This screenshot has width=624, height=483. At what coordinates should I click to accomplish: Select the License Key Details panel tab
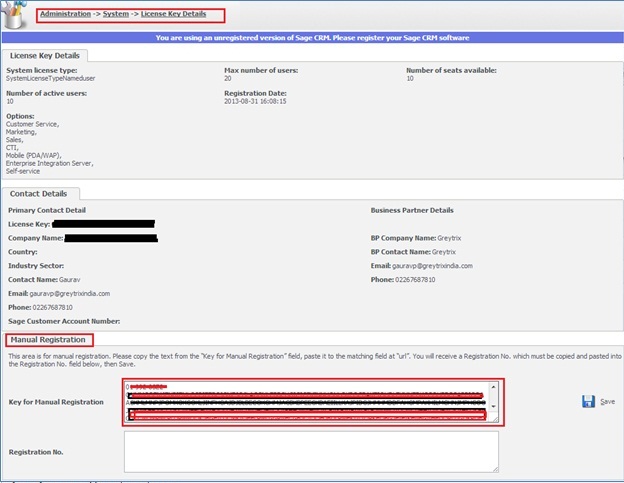pos(46,56)
